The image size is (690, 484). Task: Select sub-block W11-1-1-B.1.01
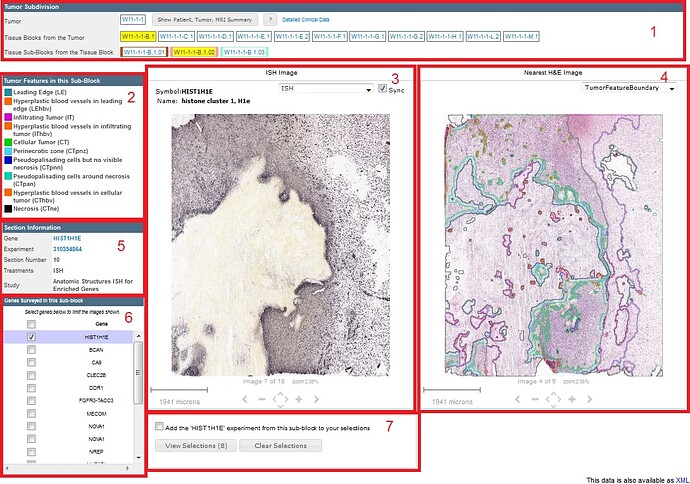click(144, 52)
